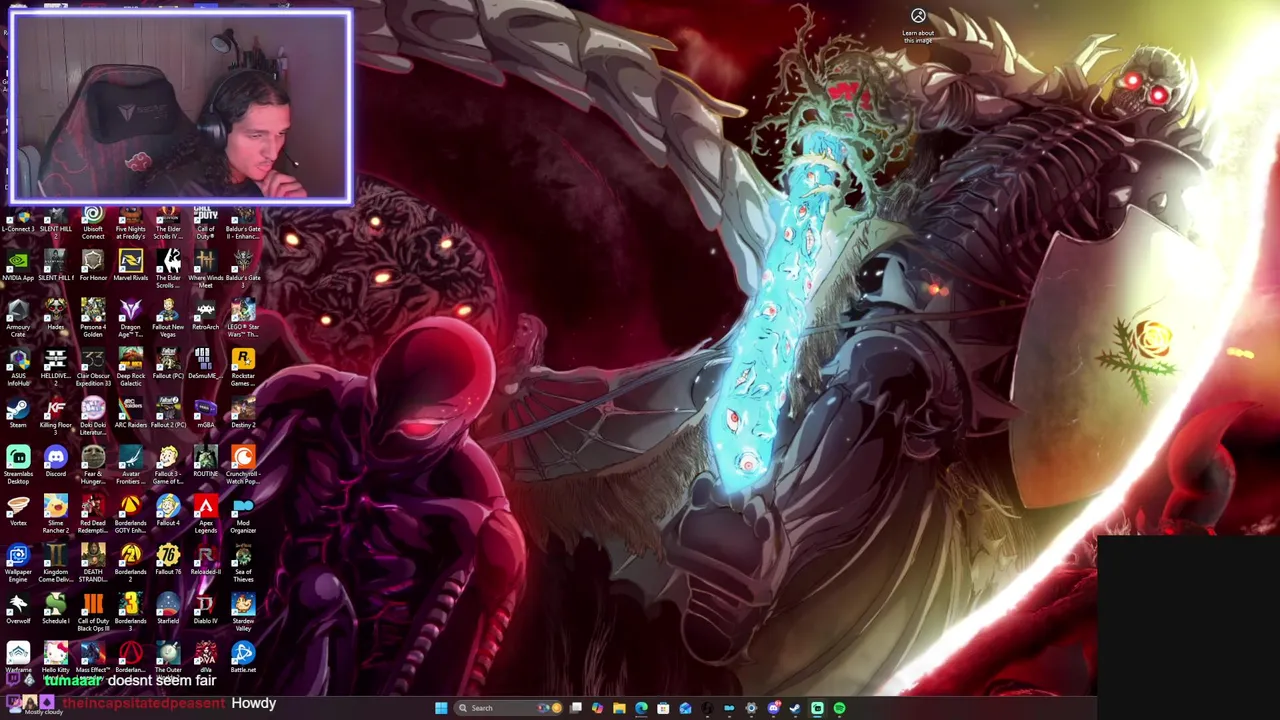Open the Steam desktop shortcut
1280x720 pixels.
[18, 413]
